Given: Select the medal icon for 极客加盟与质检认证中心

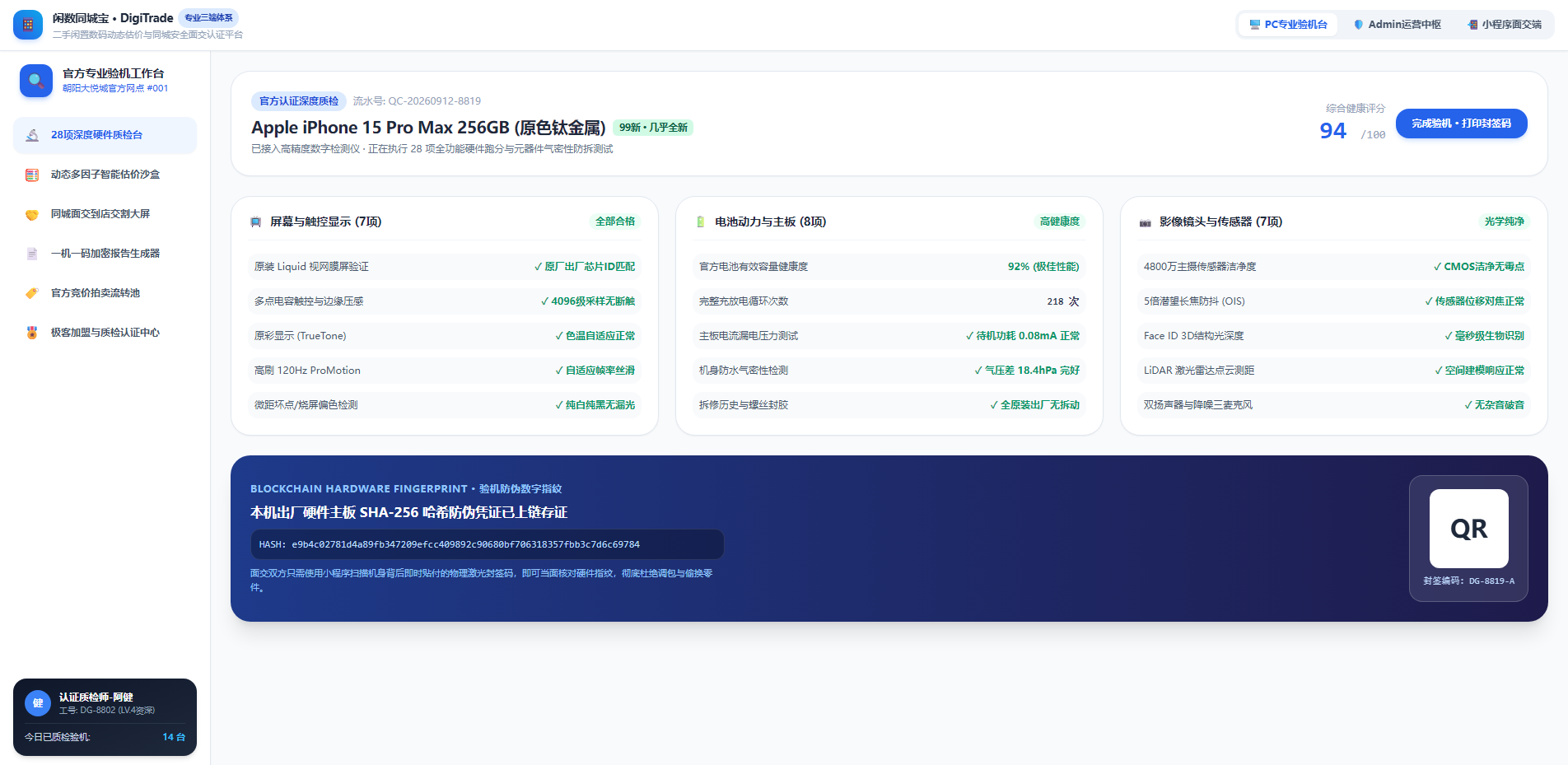Looking at the screenshot, I should [32, 333].
